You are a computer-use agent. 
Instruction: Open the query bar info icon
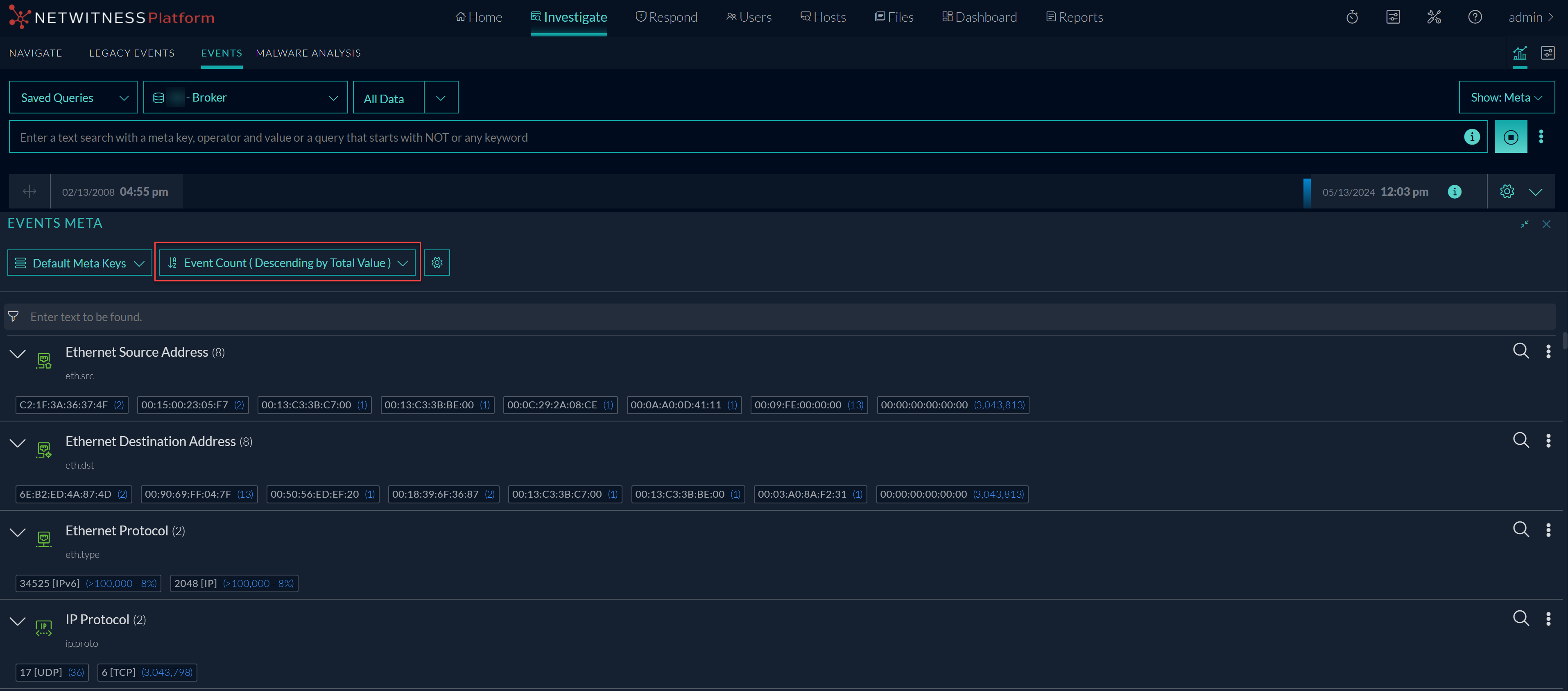click(x=1471, y=137)
